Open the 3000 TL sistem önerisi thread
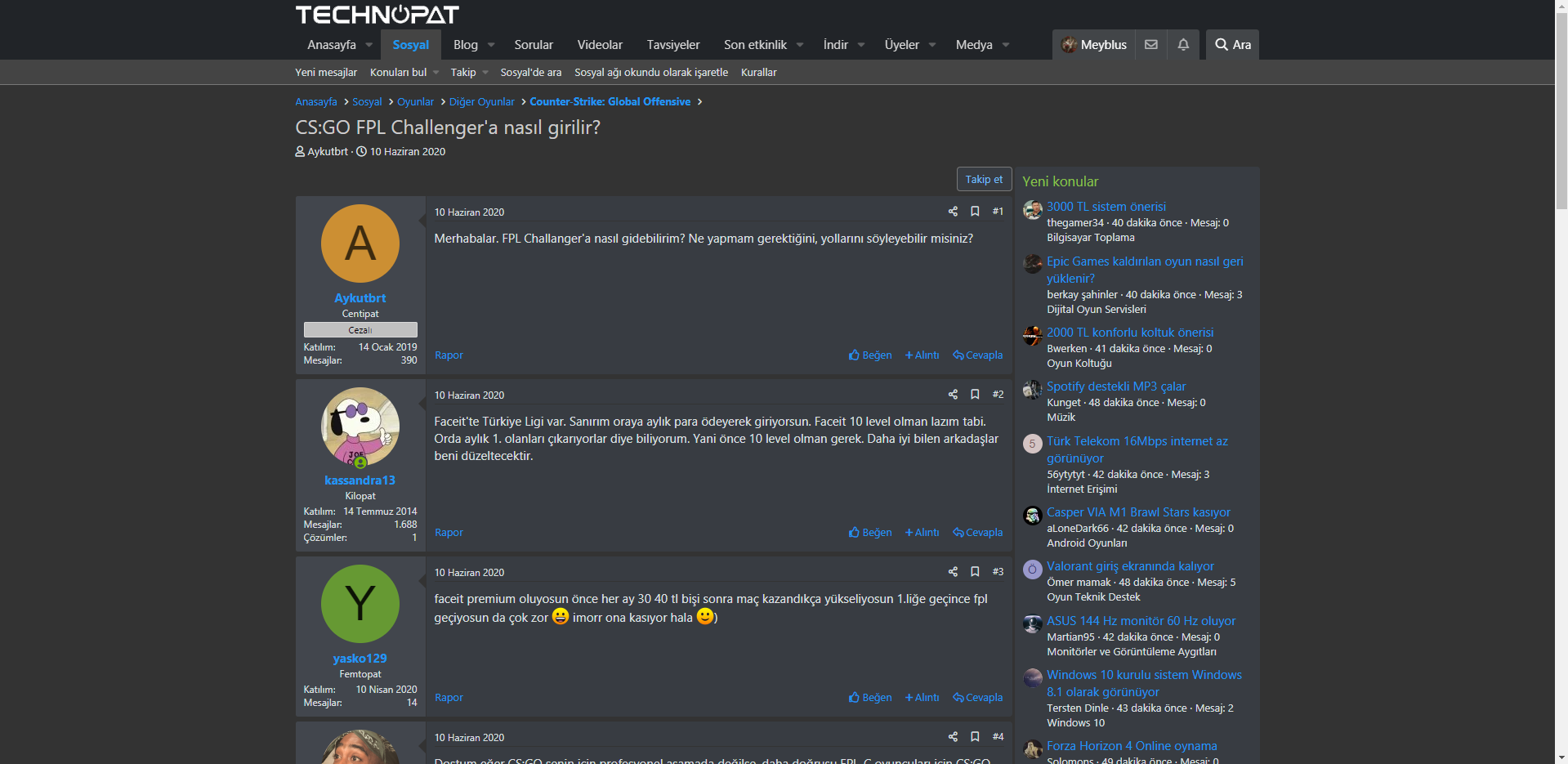This screenshot has width=1568, height=764. pos(1106,207)
